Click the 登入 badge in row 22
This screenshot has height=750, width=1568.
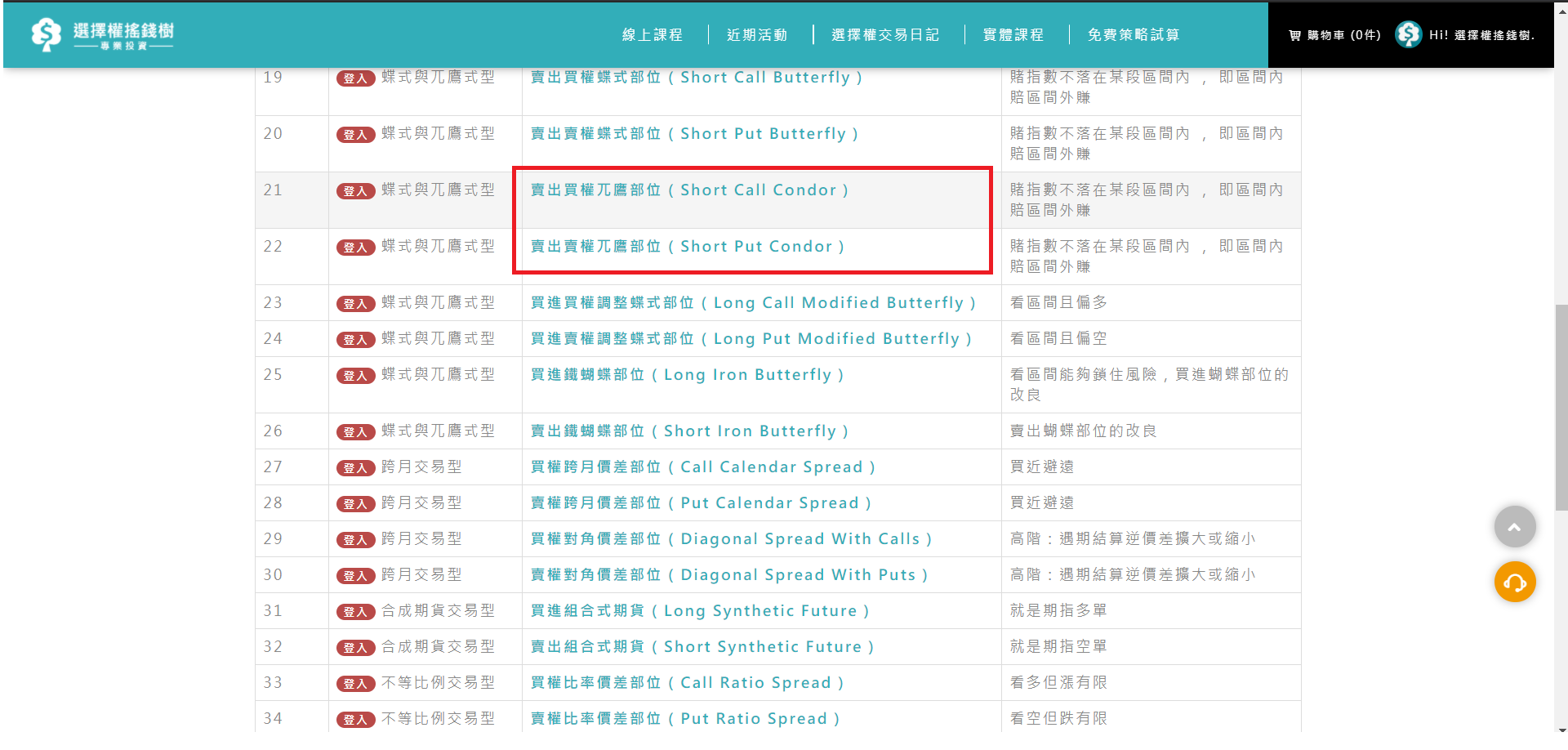point(355,248)
